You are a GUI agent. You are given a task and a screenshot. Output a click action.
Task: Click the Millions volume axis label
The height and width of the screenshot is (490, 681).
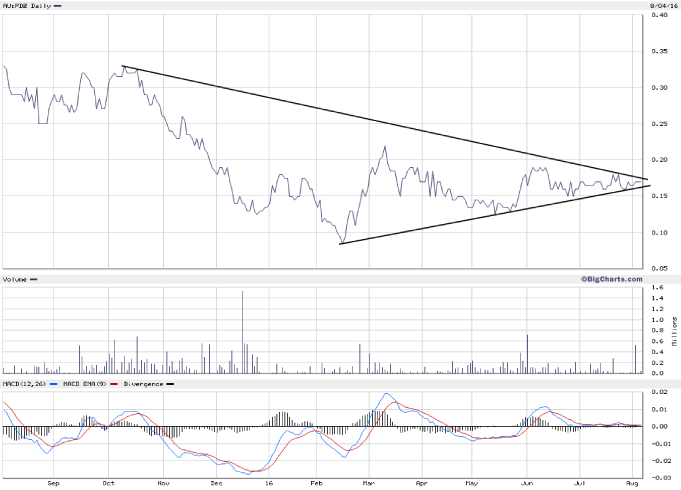(x=674, y=330)
